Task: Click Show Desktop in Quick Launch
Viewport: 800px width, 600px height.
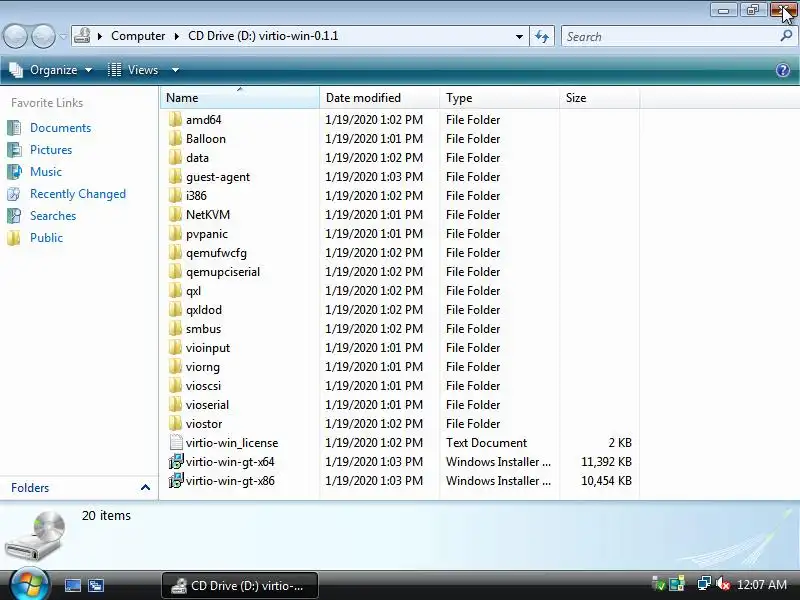Action: pos(72,585)
